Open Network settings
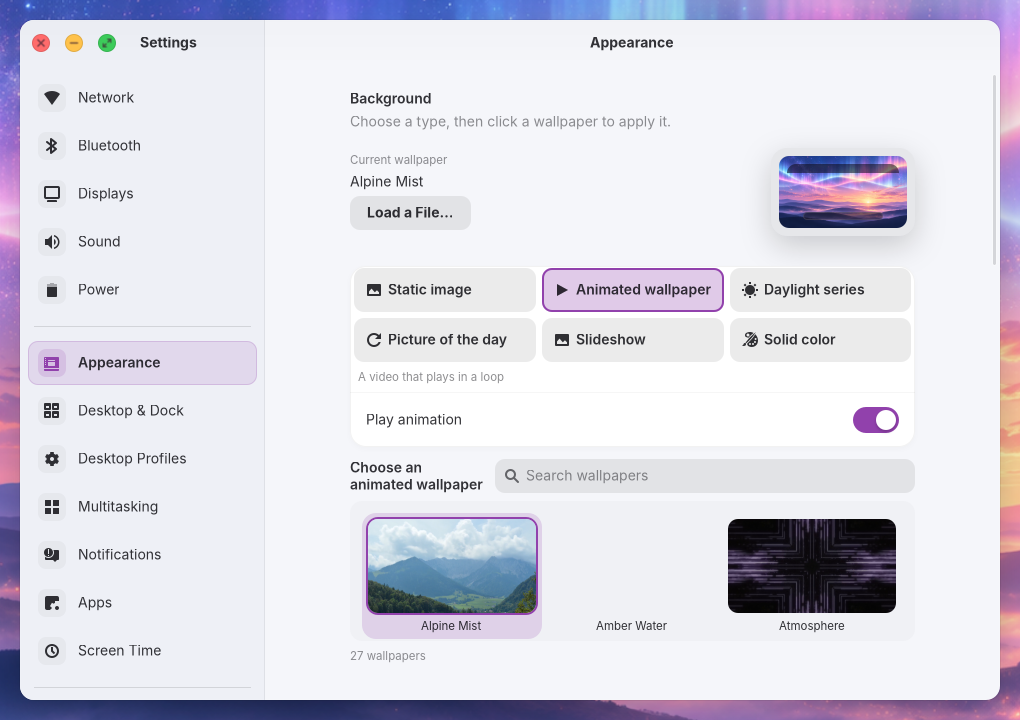Viewport: 1020px width, 720px height. (x=142, y=98)
